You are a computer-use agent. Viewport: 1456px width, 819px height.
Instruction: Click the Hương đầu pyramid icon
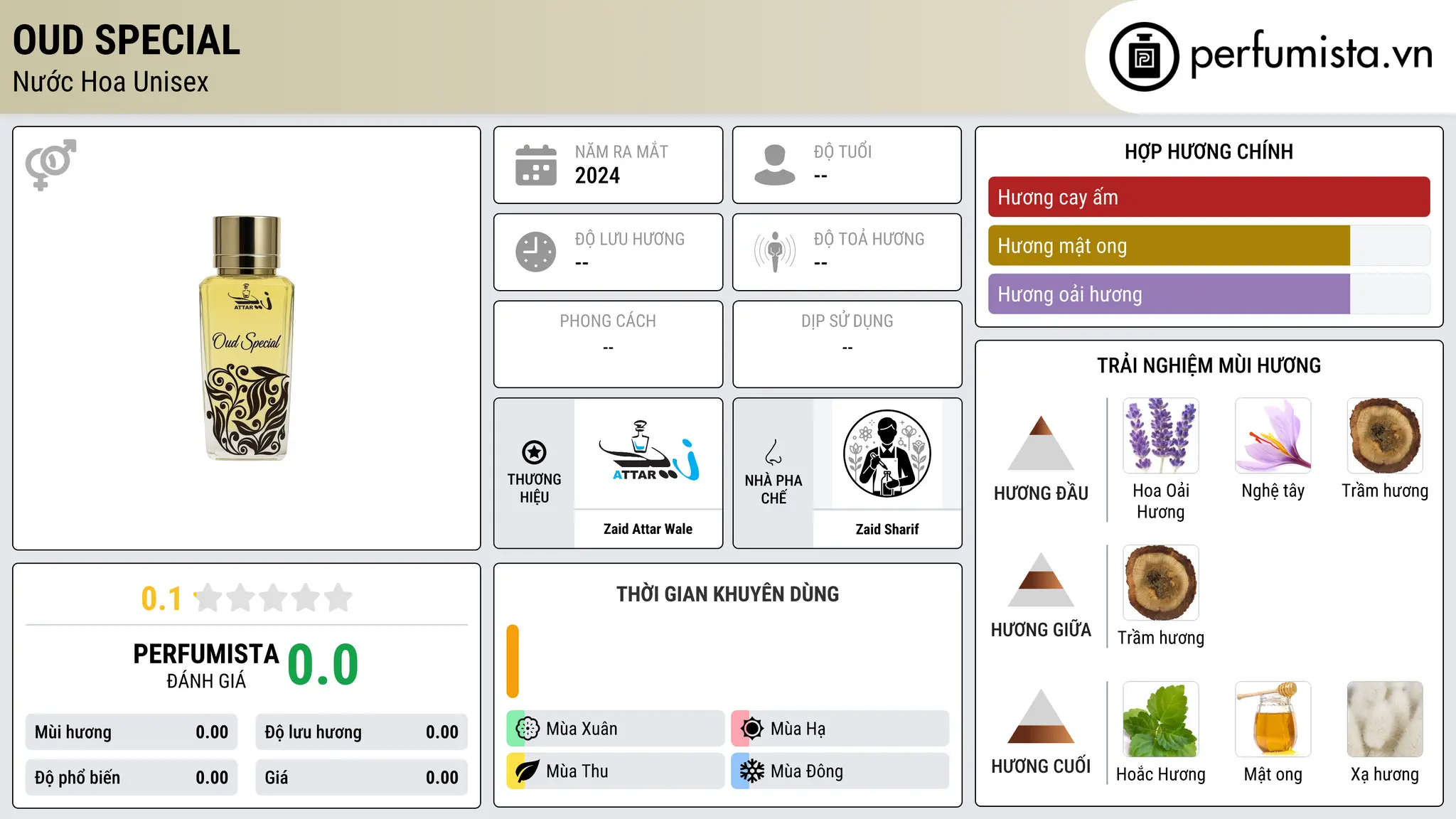coord(1041,443)
